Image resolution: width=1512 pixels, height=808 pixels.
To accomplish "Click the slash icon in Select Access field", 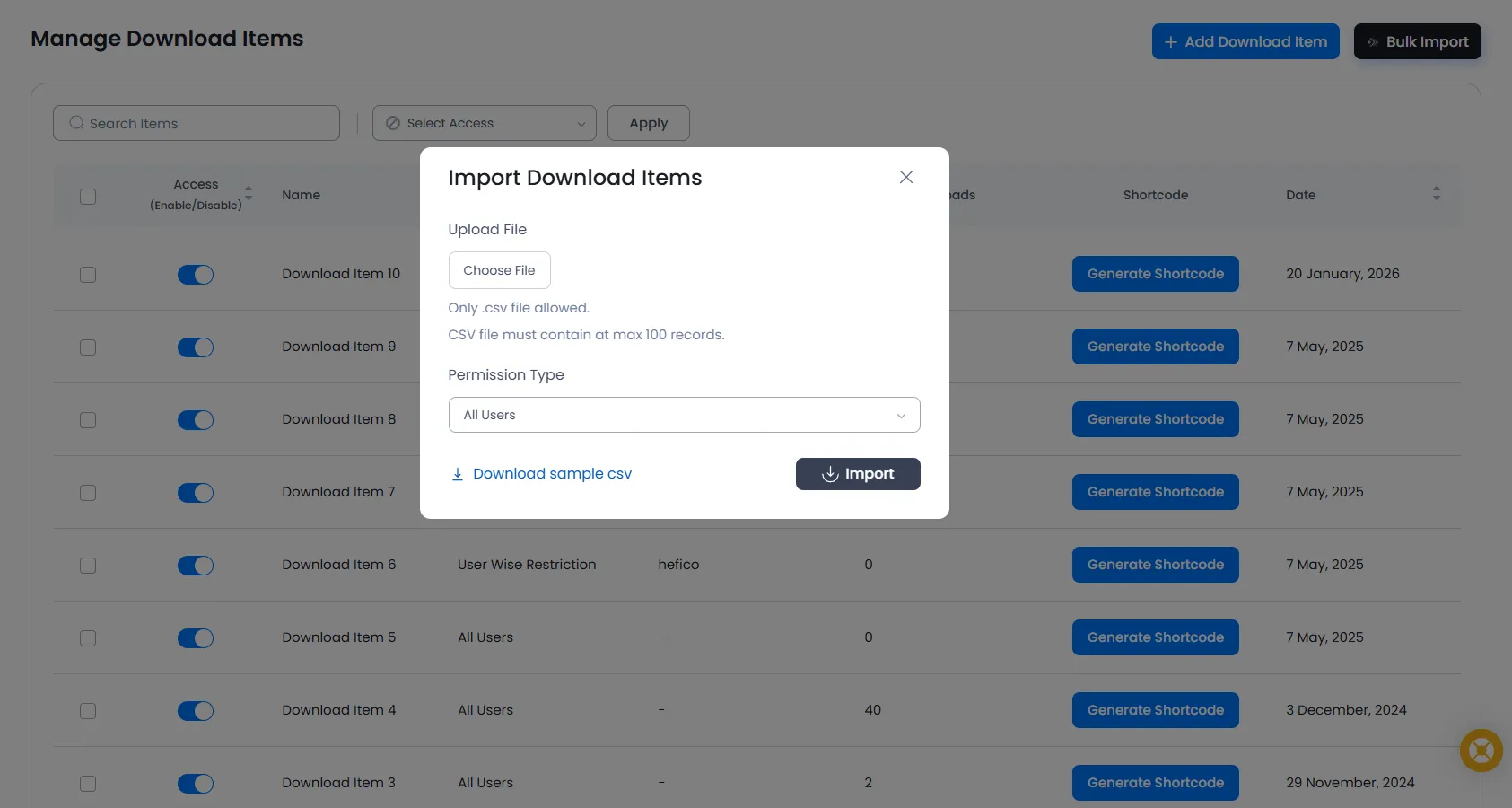I will [x=393, y=123].
